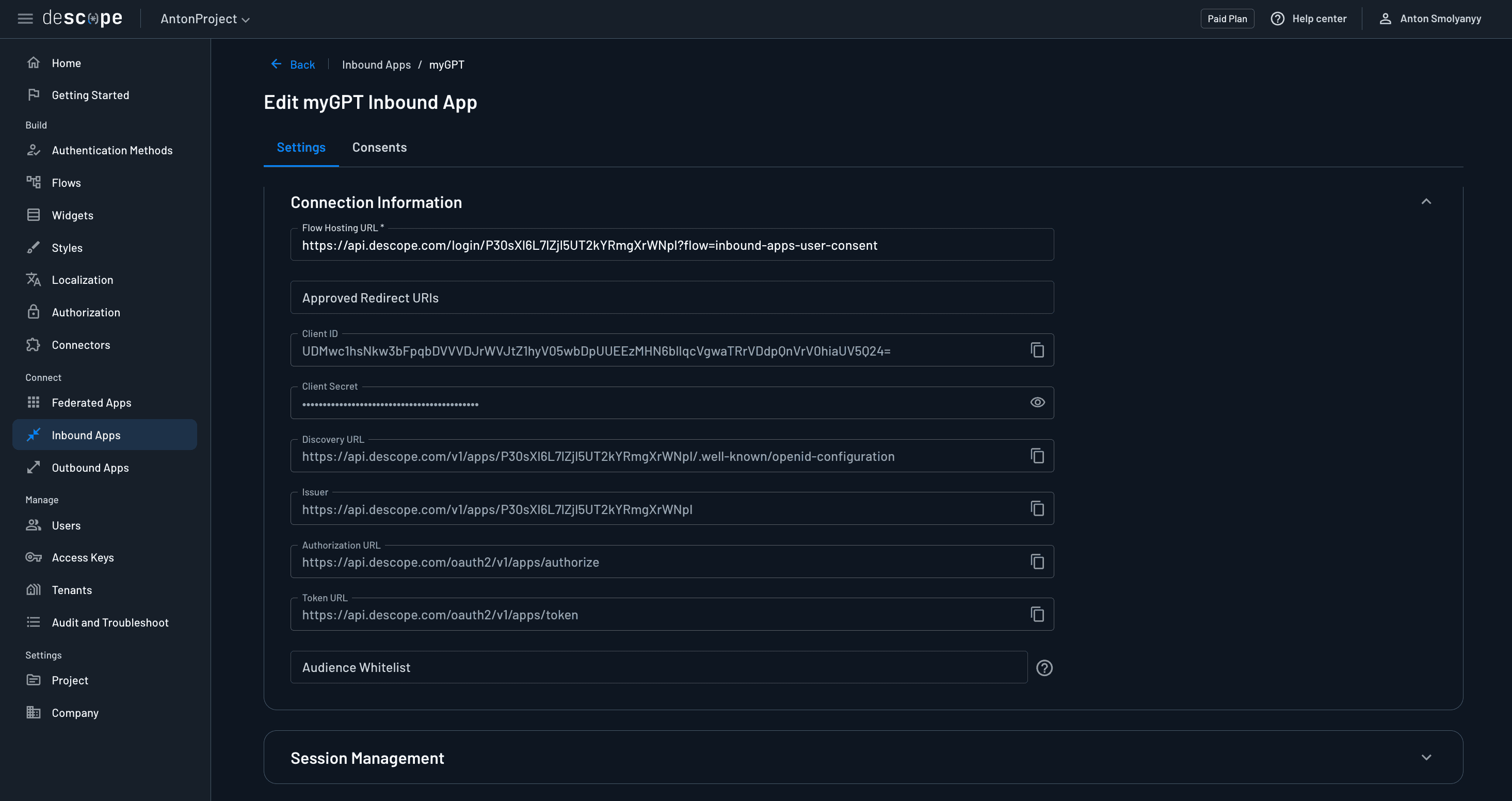Image resolution: width=1512 pixels, height=801 pixels.
Task: Copy the Client ID value
Action: (x=1037, y=349)
